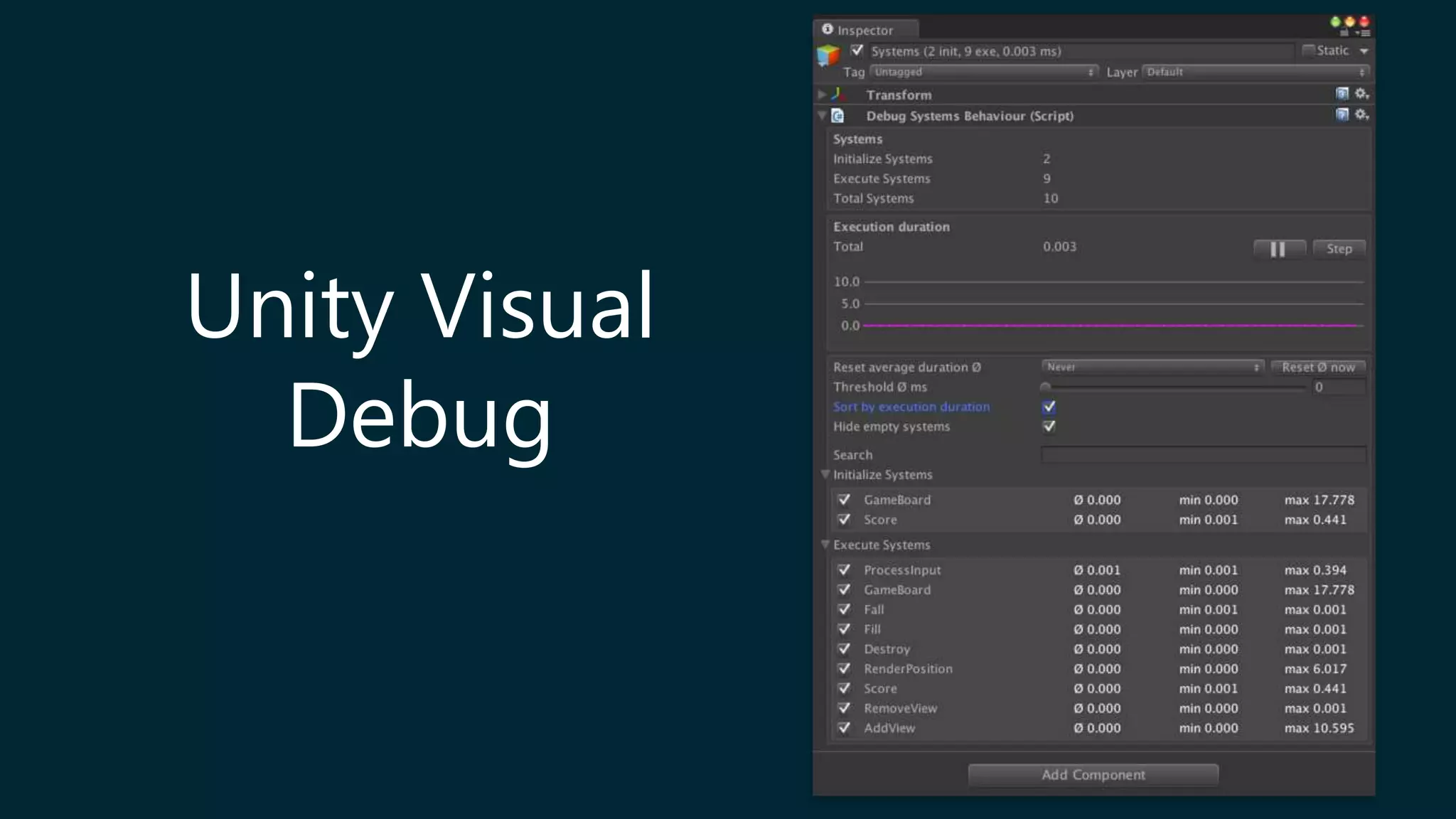Click Reset Ø now button

1319,367
